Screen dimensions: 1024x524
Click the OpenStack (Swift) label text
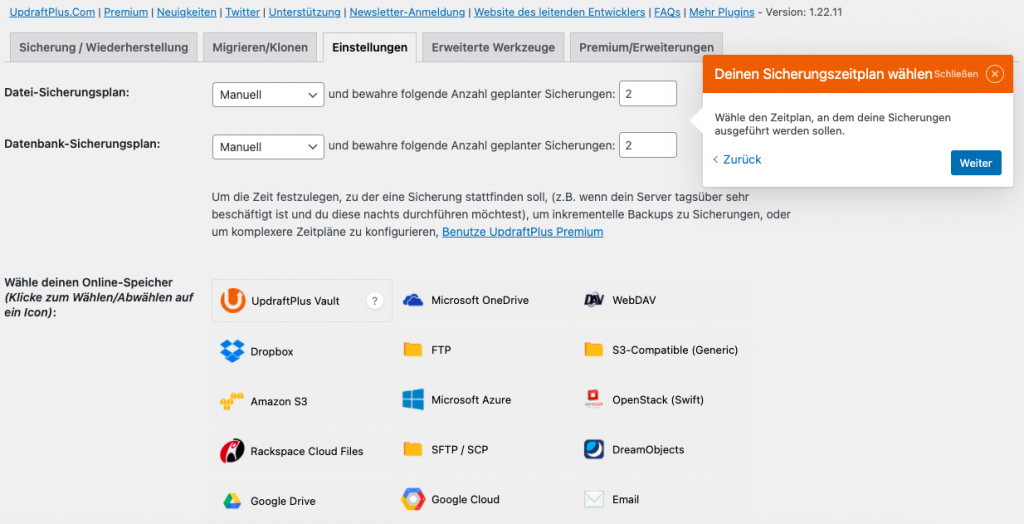point(658,400)
